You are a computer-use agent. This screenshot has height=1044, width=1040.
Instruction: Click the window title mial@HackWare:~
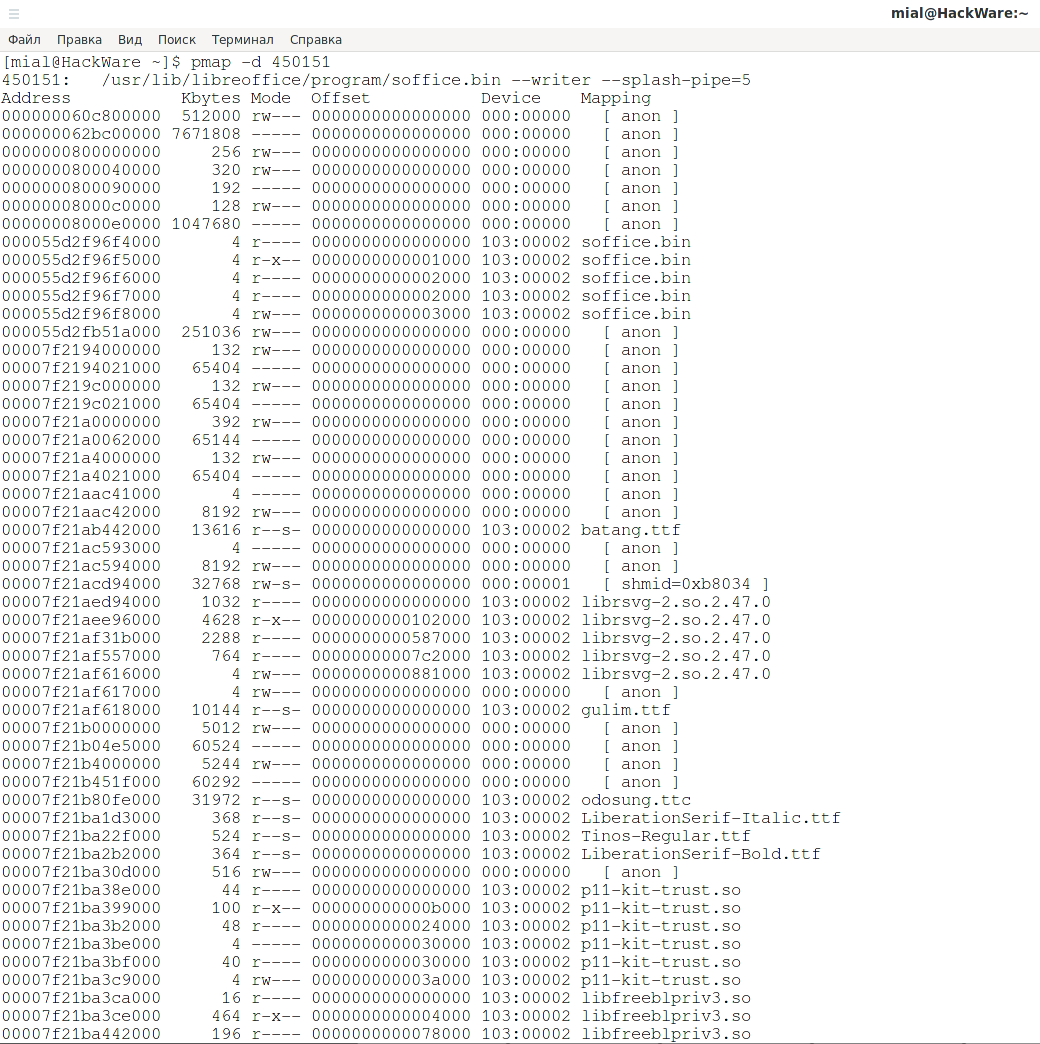[959, 13]
